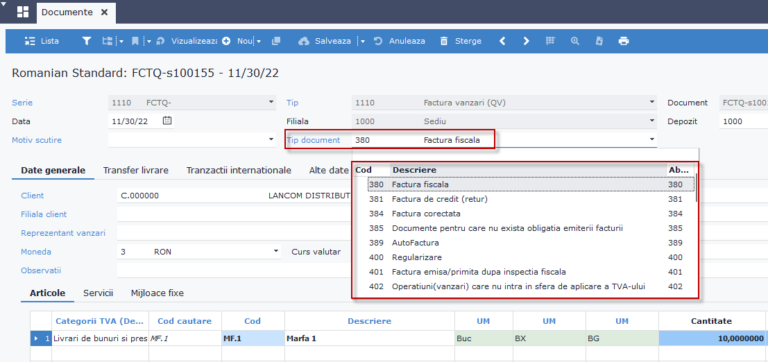Select row 1 using the row indicator
This screenshot has width=768, height=362.
pos(41,338)
